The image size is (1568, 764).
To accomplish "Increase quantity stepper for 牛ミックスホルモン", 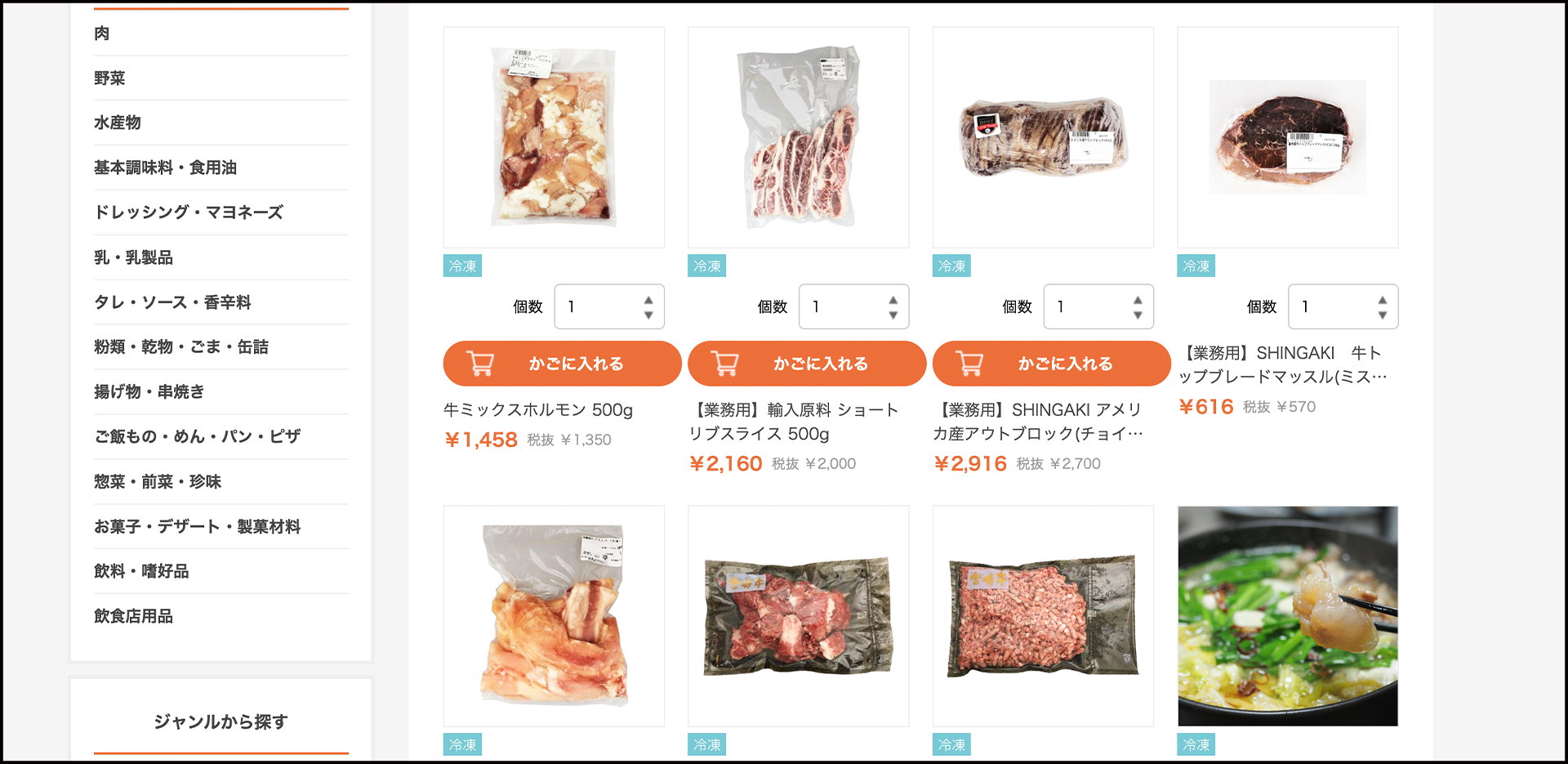I will pos(648,300).
